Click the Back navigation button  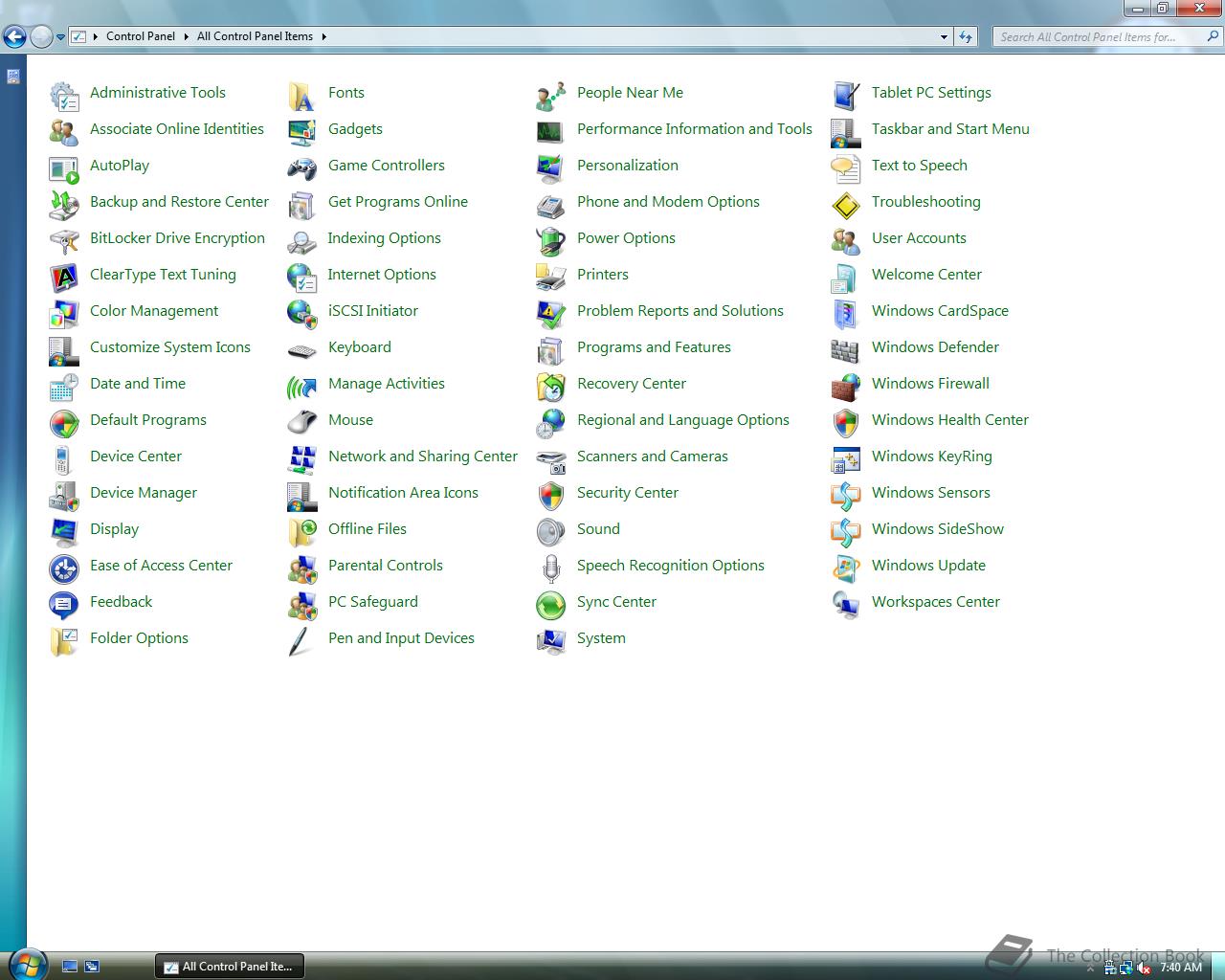coord(14,36)
